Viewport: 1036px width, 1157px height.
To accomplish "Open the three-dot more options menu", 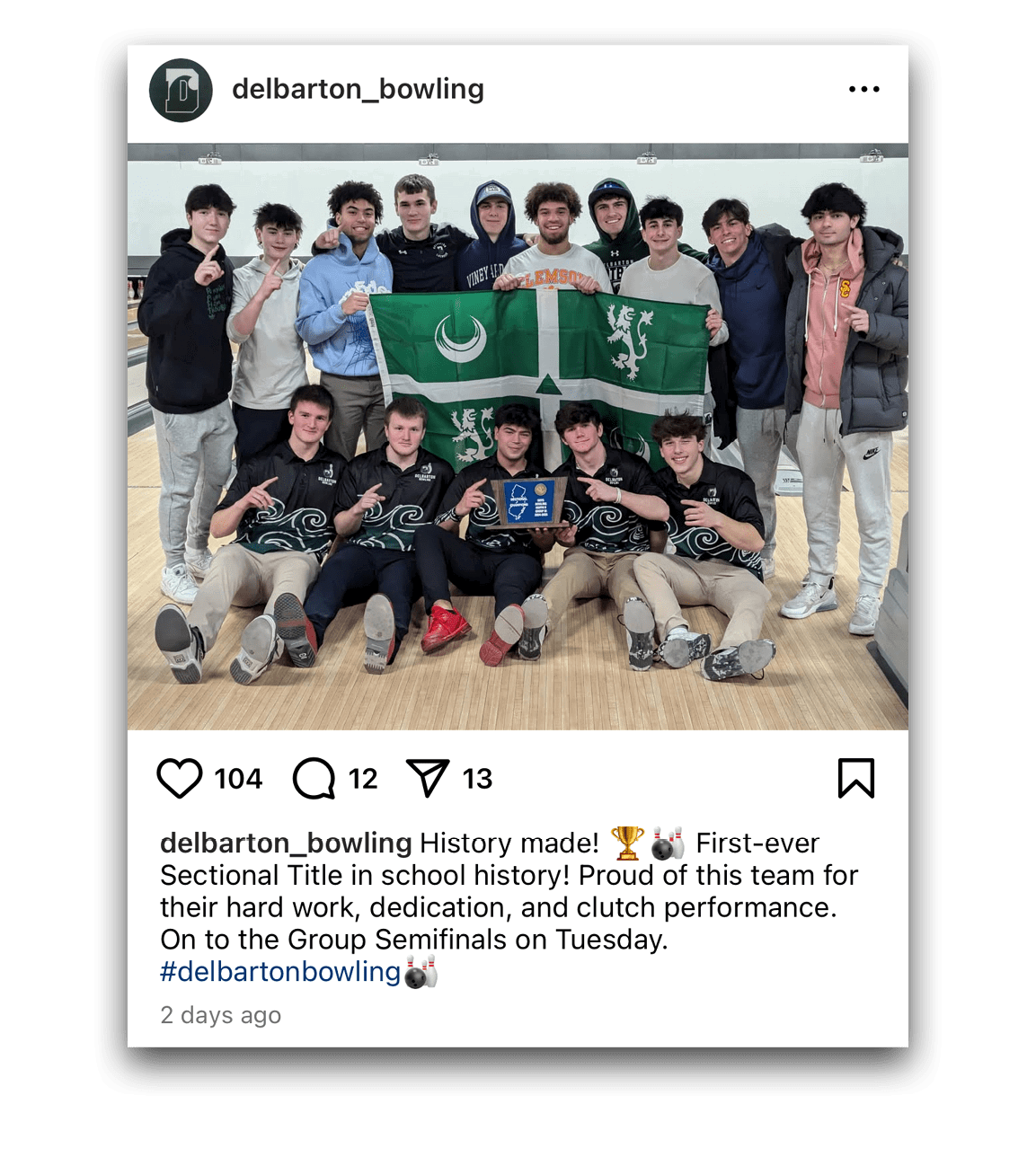I will pos(863,89).
